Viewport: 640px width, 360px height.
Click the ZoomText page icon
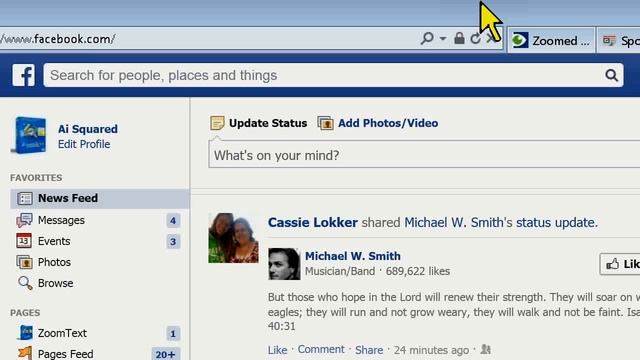click(x=25, y=333)
